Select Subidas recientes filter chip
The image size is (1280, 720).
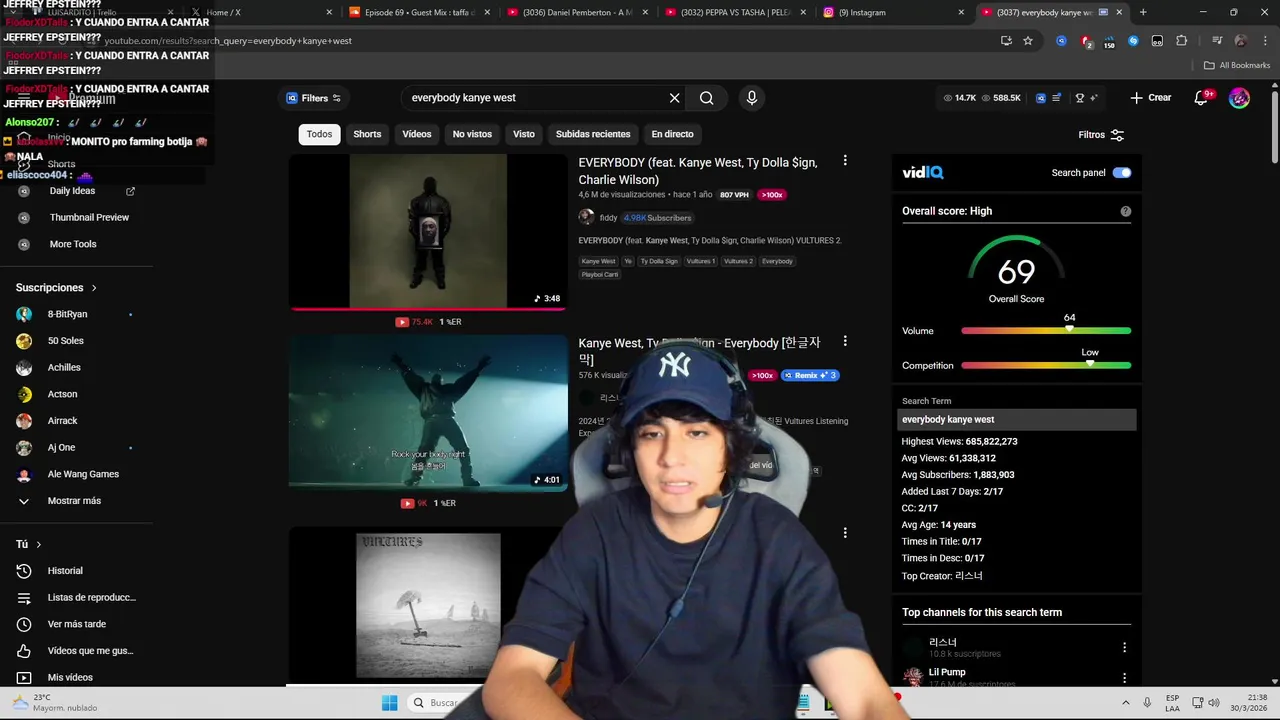click(593, 134)
